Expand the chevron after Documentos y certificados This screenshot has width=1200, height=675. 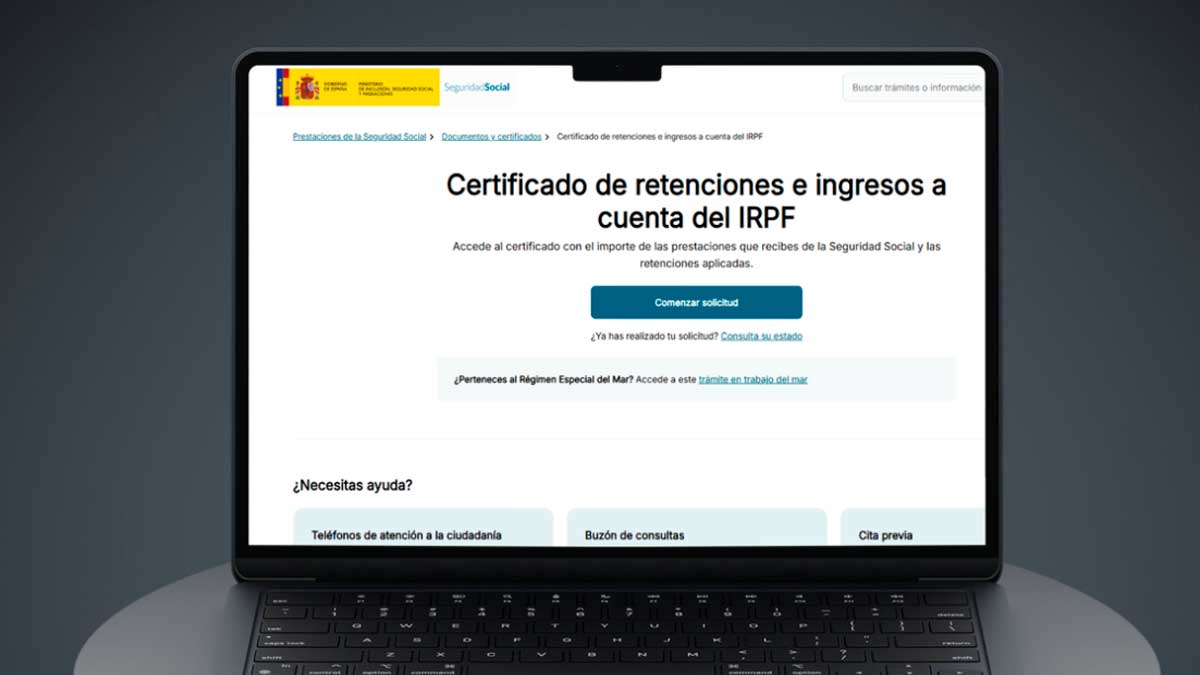[548, 136]
